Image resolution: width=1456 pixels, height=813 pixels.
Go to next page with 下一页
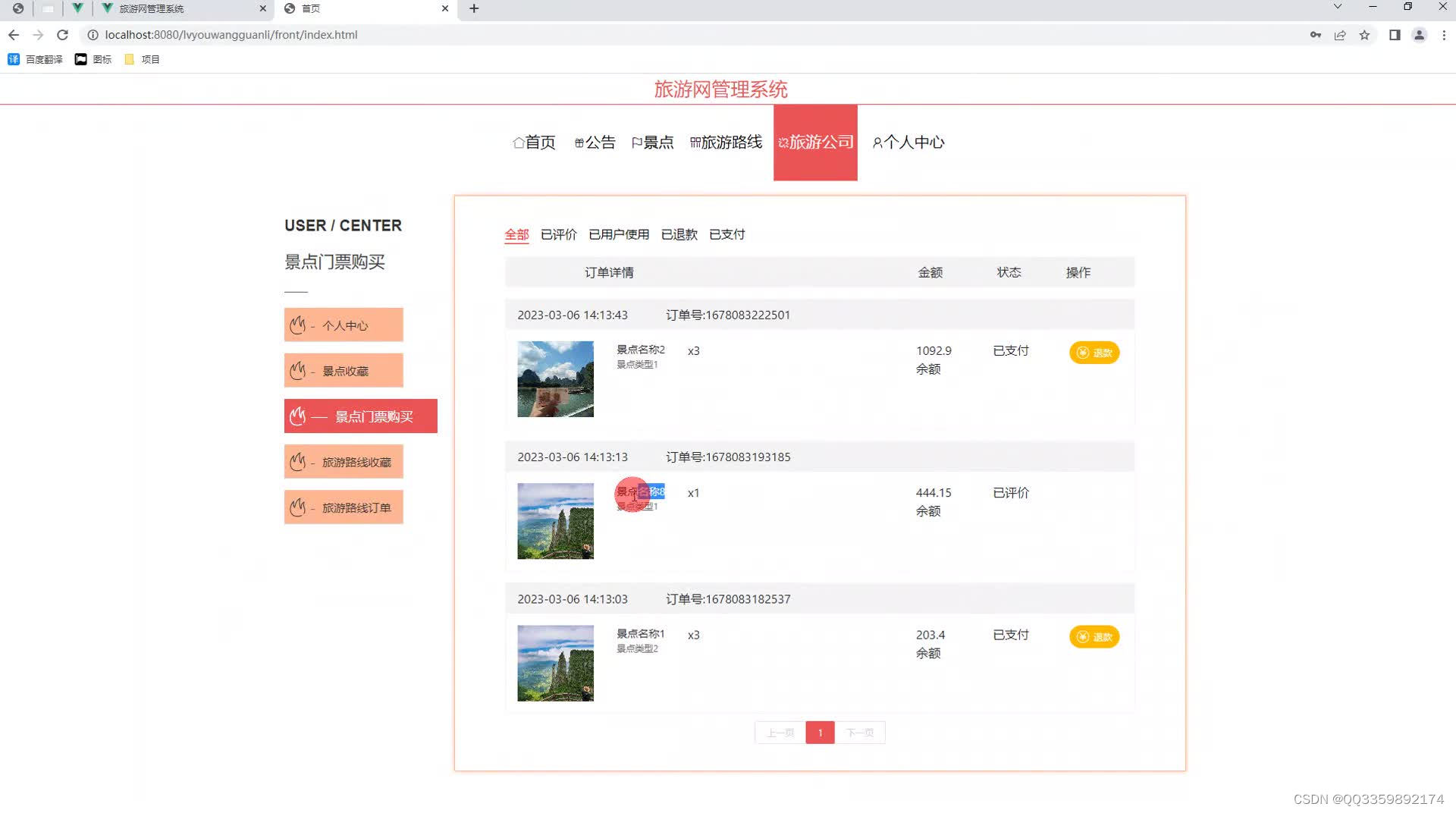(860, 733)
